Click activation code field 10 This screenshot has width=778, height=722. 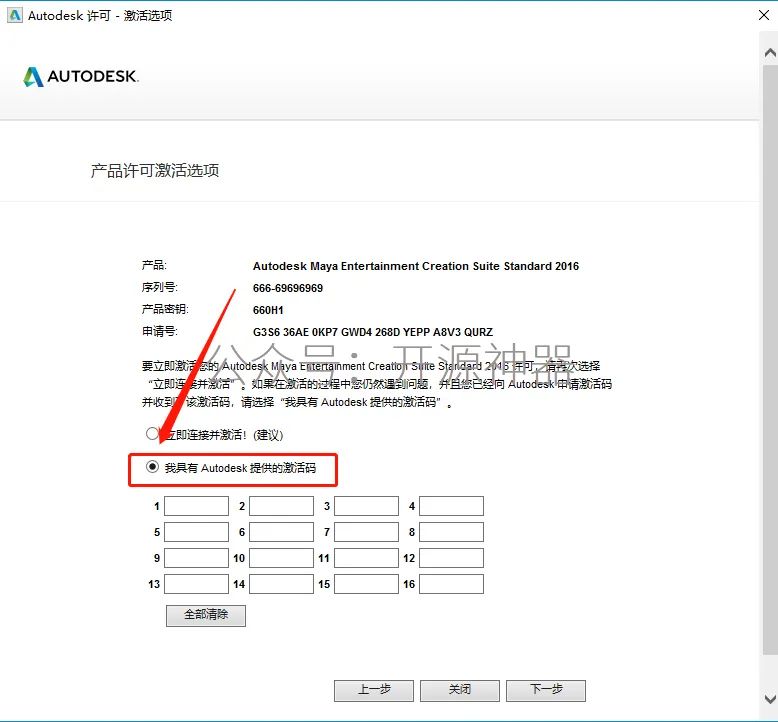(281, 558)
